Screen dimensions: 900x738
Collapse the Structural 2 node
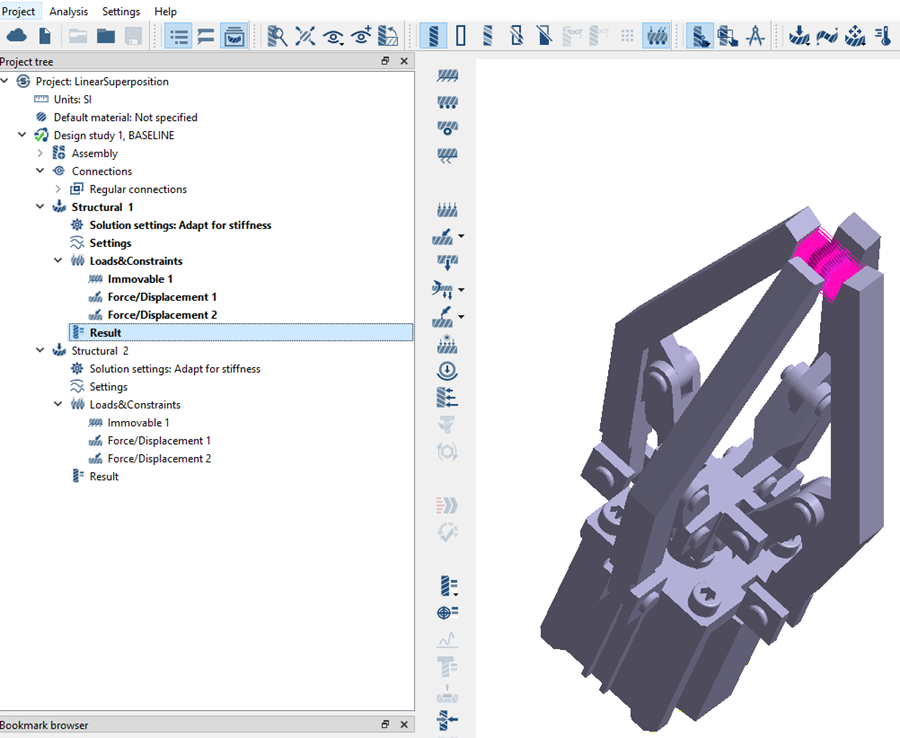coord(40,351)
